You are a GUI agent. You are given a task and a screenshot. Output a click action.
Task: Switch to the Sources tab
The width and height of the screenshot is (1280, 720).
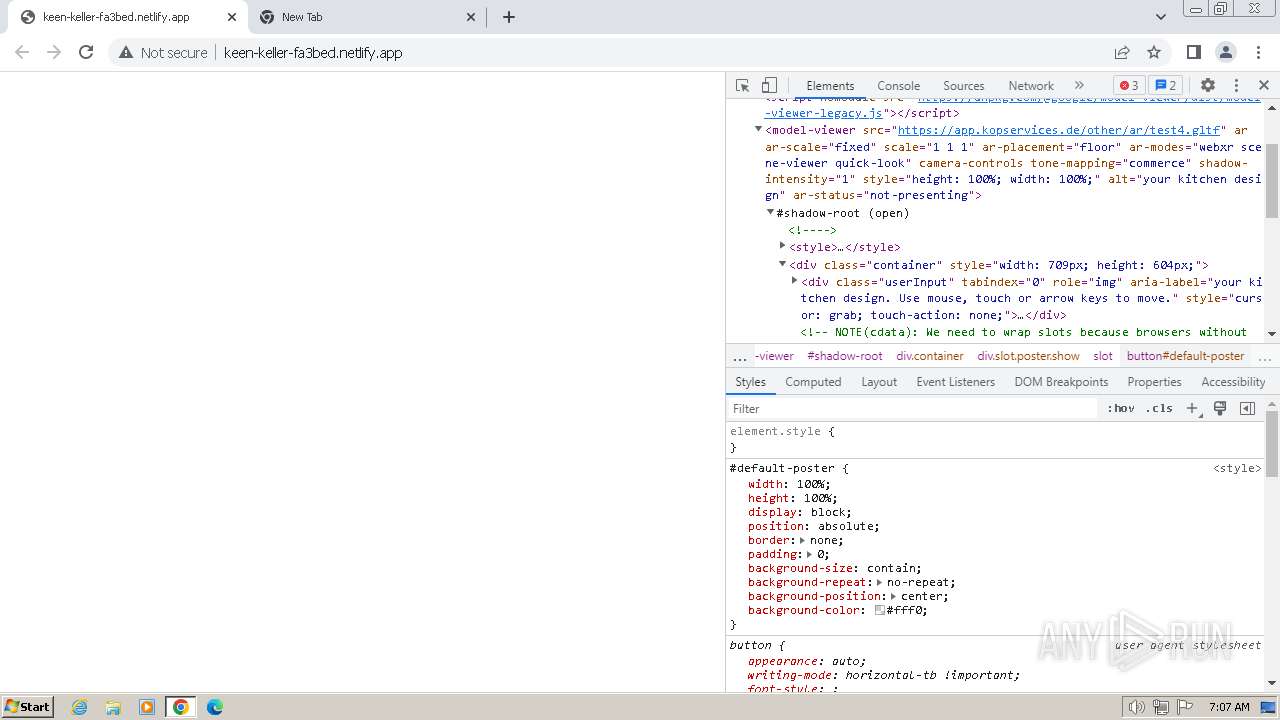click(963, 86)
